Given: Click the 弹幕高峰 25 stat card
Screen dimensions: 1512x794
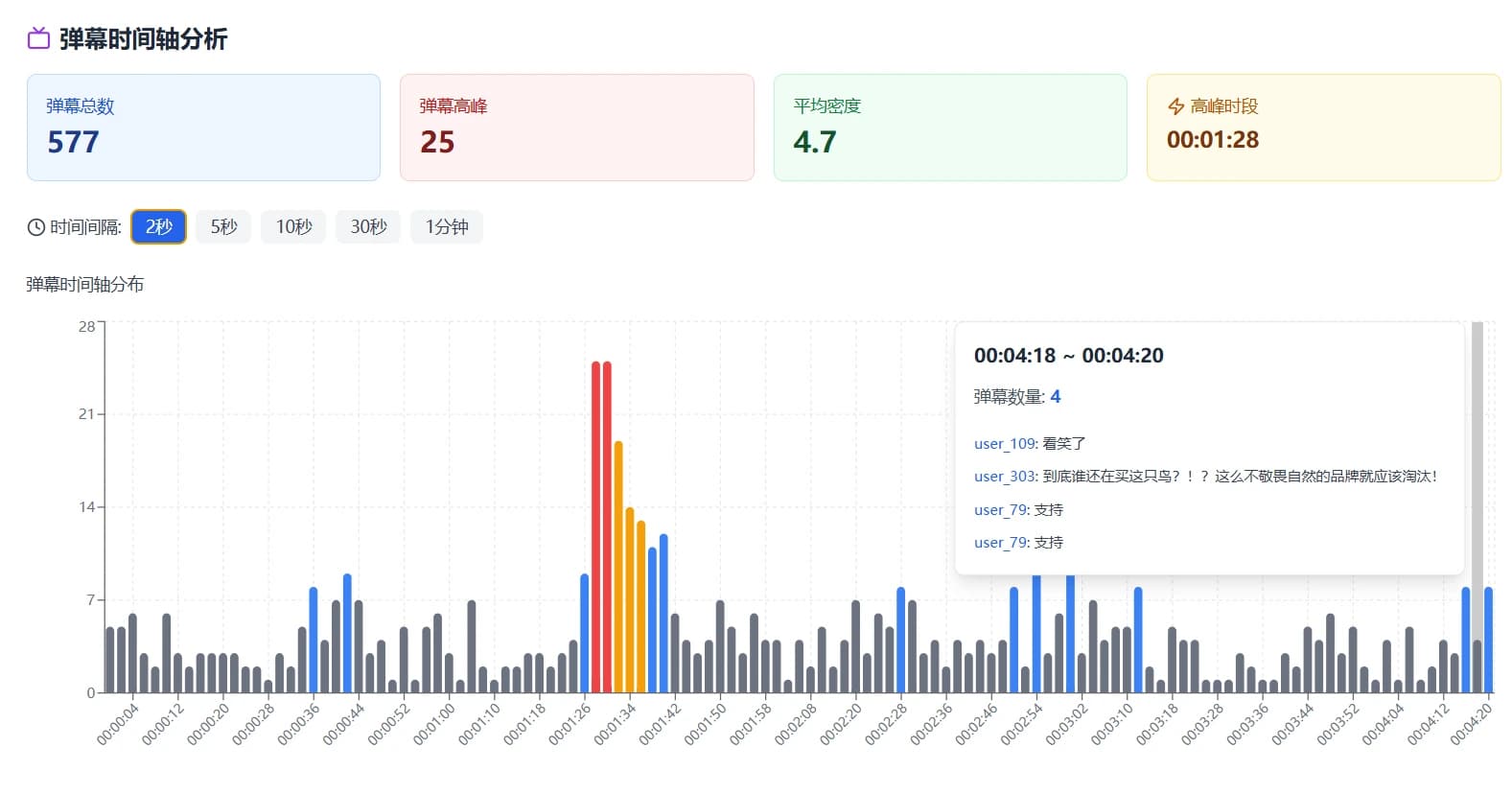Looking at the screenshot, I should pyautogui.click(x=576, y=128).
